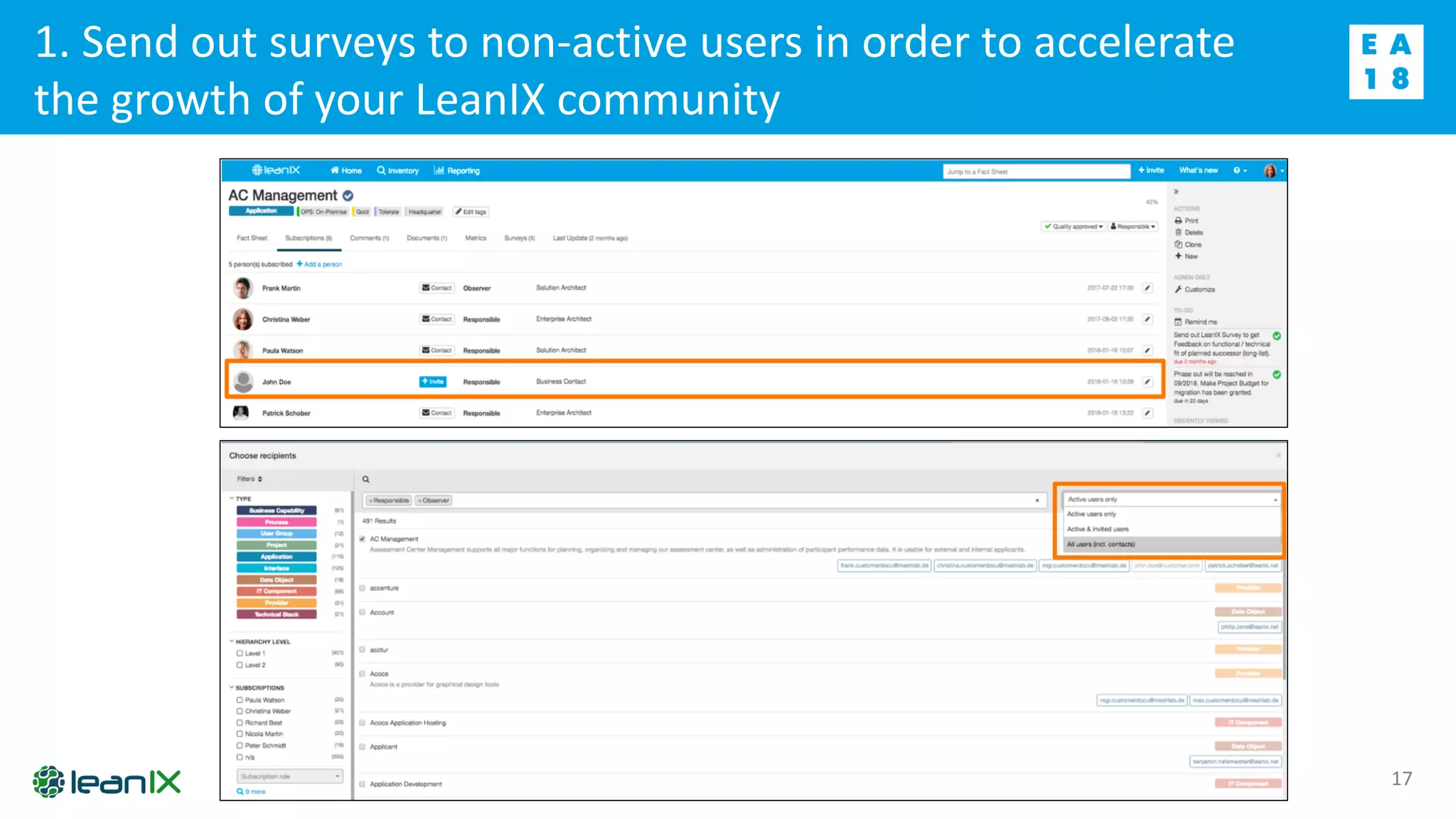
Task: Check the Richard Best subscription checkbox
Action: point(240,723)
